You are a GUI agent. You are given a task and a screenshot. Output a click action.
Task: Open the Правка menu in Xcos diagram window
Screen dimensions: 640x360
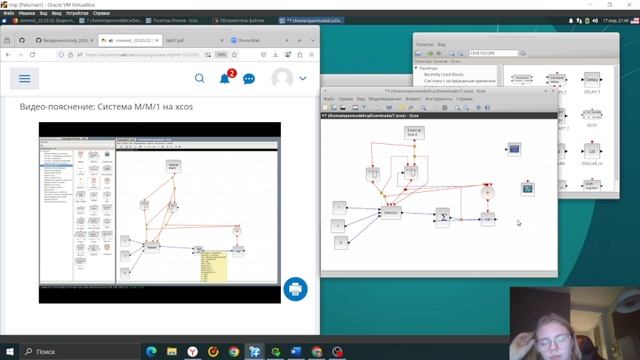[x=346, y=99]
